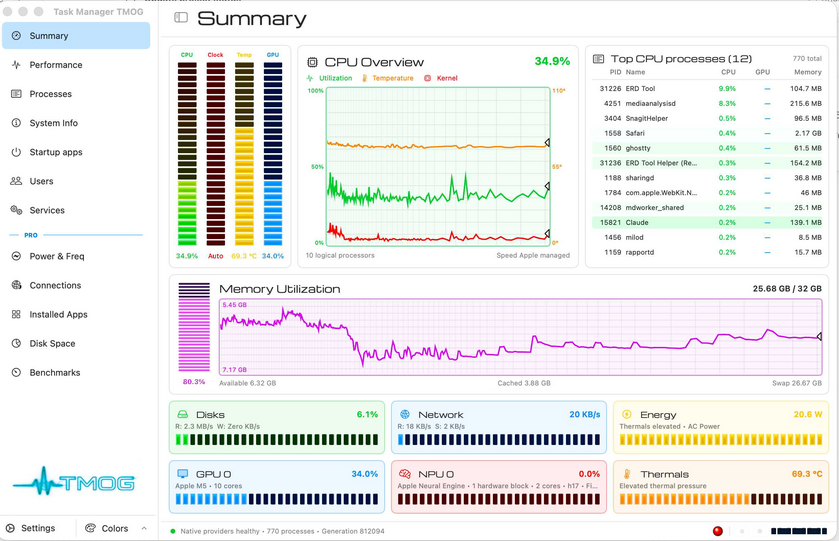Open the Colors button

[x=116, y=528]
